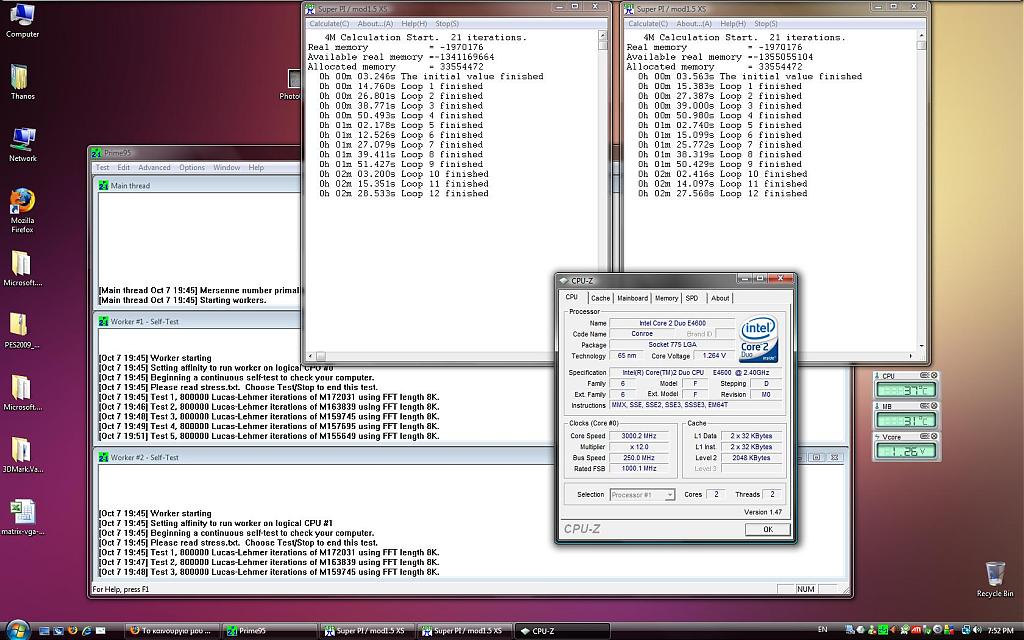The image size is (1024, 640).
Task: Click the Prime95 title bar icon
Action: point(97,153)
